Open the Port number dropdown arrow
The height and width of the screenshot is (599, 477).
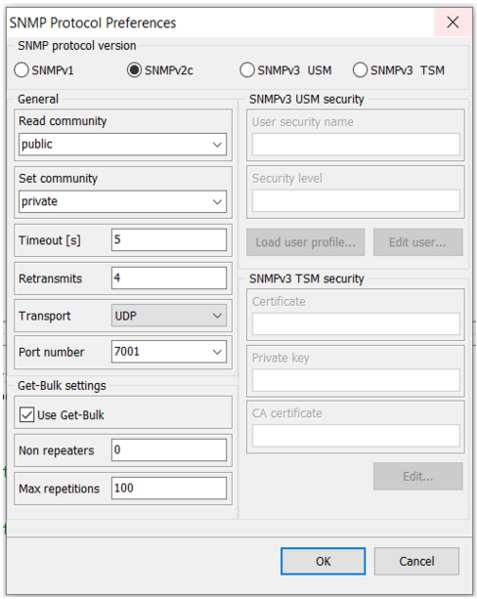coord(217,352)
